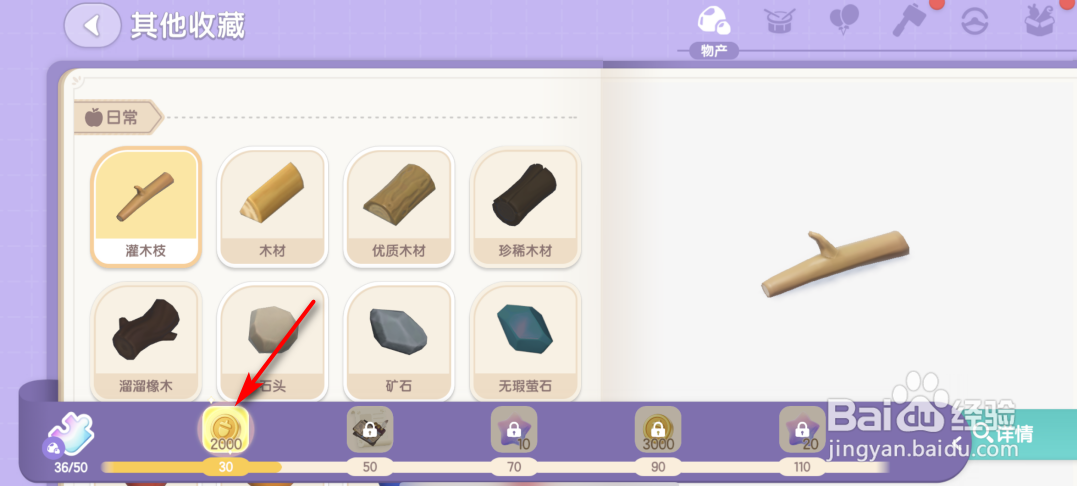The width and height of the screenshot is (1077, 486).
Task: Select the 溜溜橡木 item card
Action: pos(146,341)
